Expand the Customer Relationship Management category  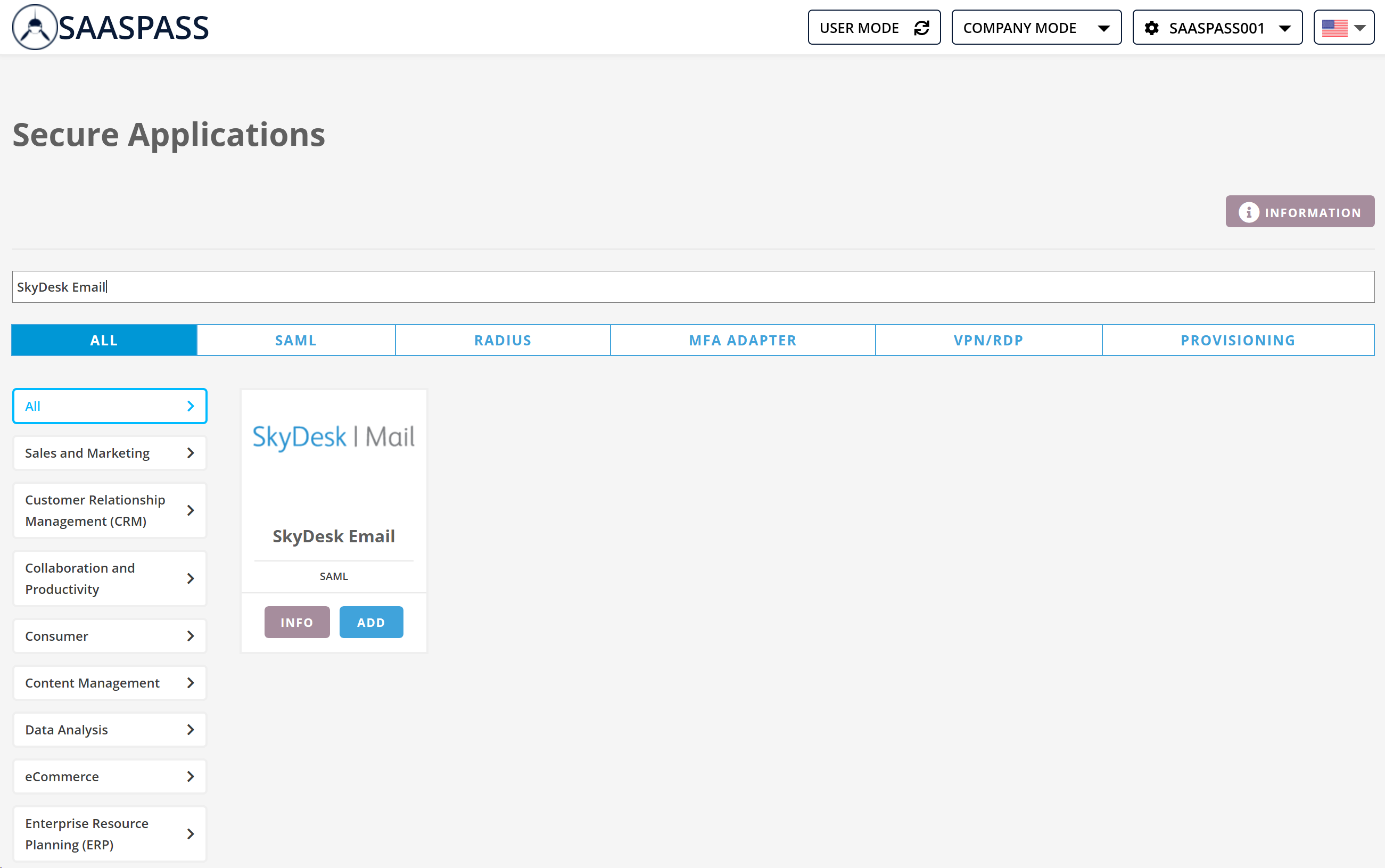tap(109, 510)
